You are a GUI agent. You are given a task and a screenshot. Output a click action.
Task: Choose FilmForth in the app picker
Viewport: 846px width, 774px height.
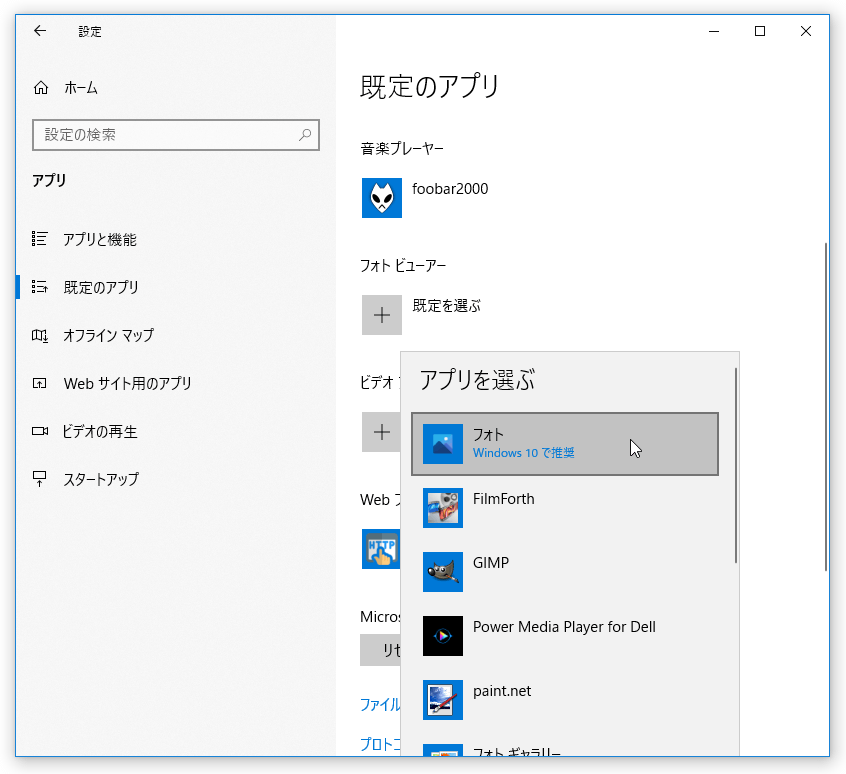tap(565, 508)
